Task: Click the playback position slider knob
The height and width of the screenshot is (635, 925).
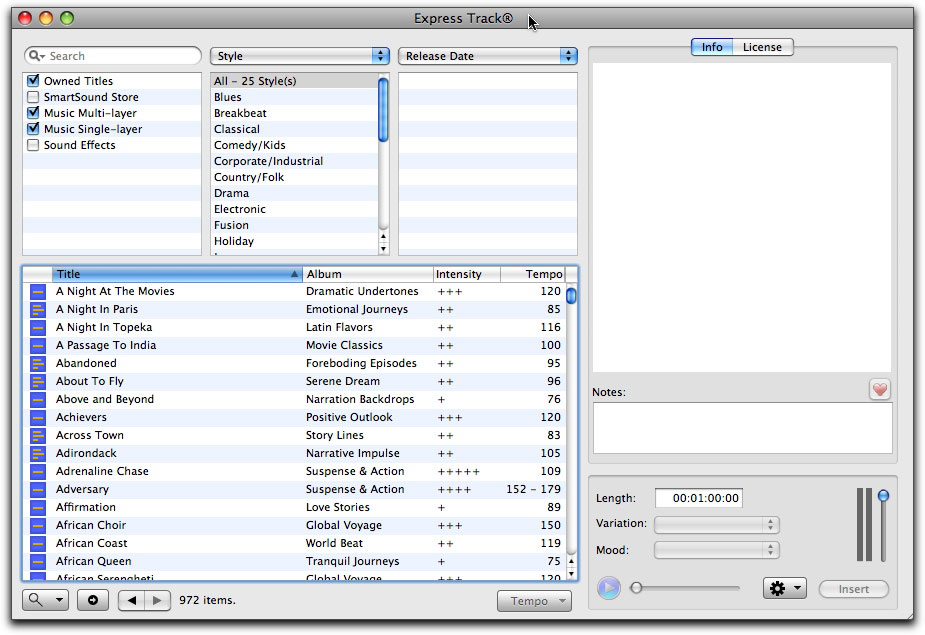Action: pyautogui.click(x=636, y=588)
